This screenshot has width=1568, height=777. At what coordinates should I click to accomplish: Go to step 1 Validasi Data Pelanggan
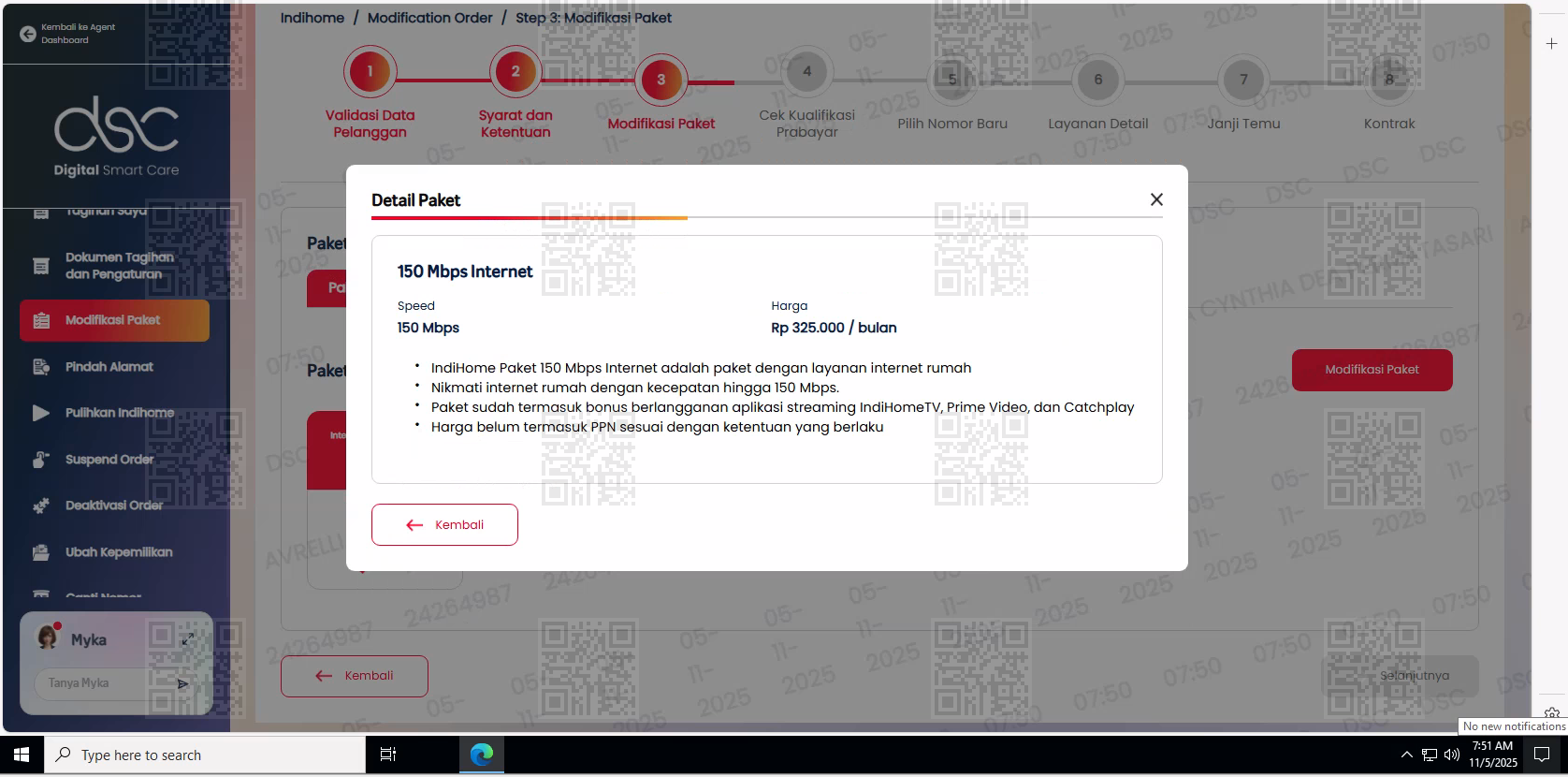[x=370, y=71]
